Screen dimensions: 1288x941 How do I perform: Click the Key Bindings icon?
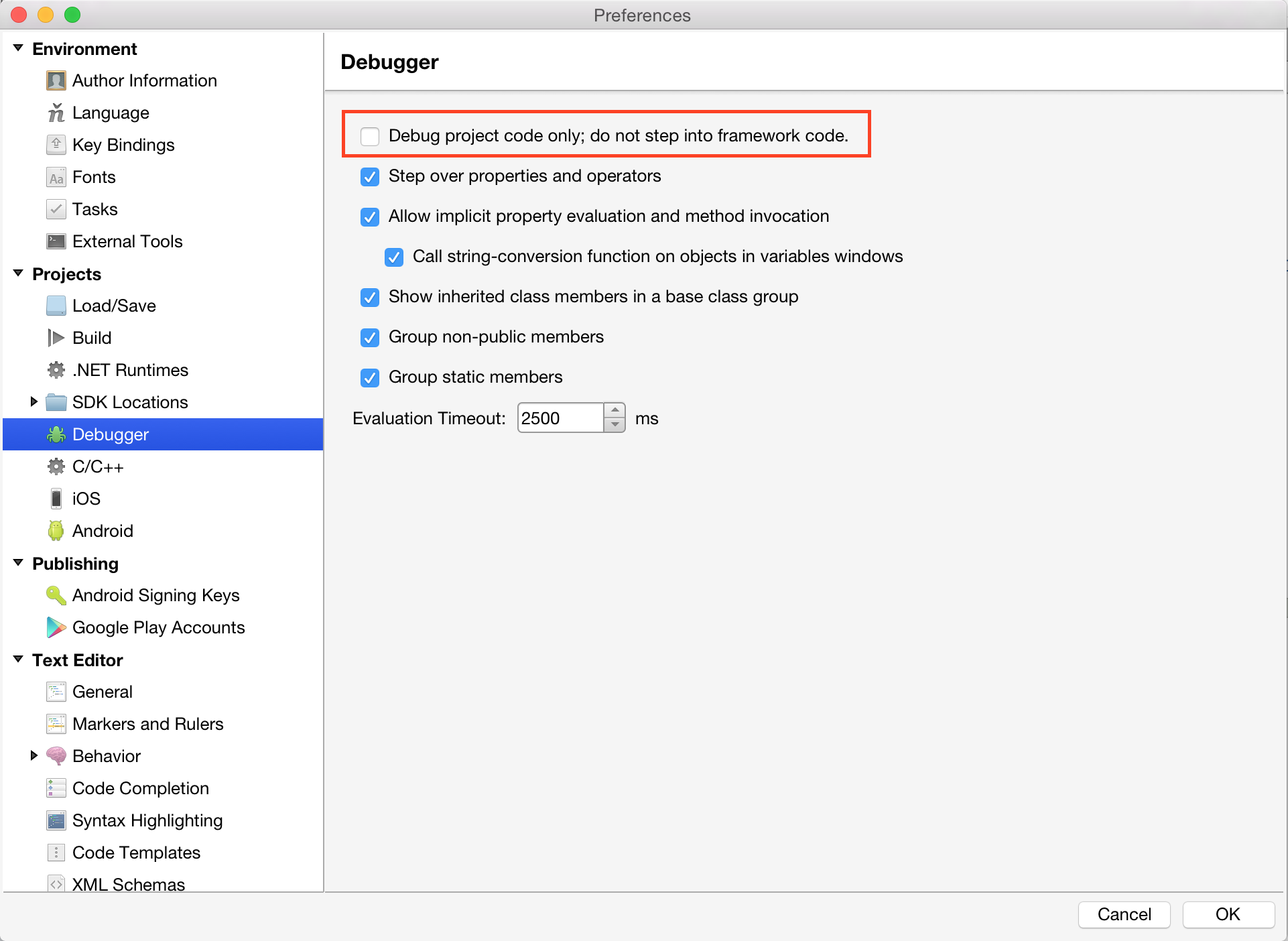[56, 145]
